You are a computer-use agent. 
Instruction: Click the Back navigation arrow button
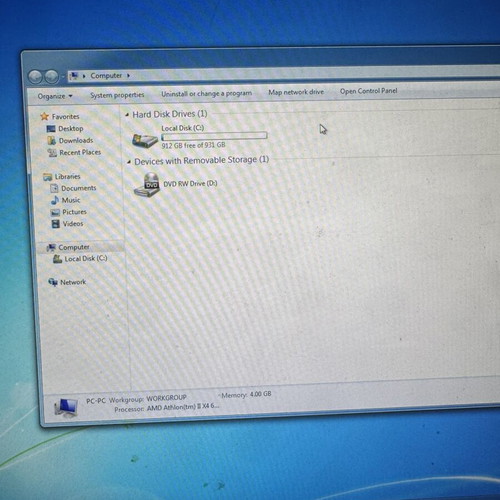[35, 77]
